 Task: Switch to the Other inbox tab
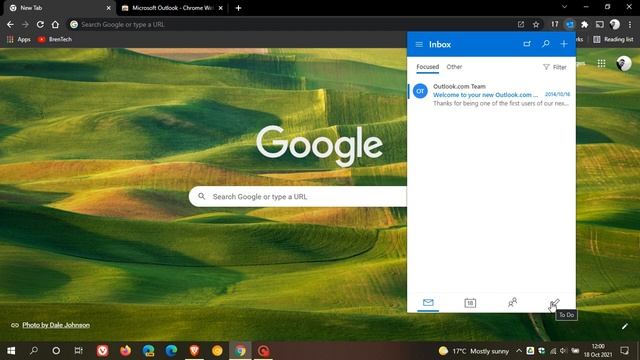454,67
